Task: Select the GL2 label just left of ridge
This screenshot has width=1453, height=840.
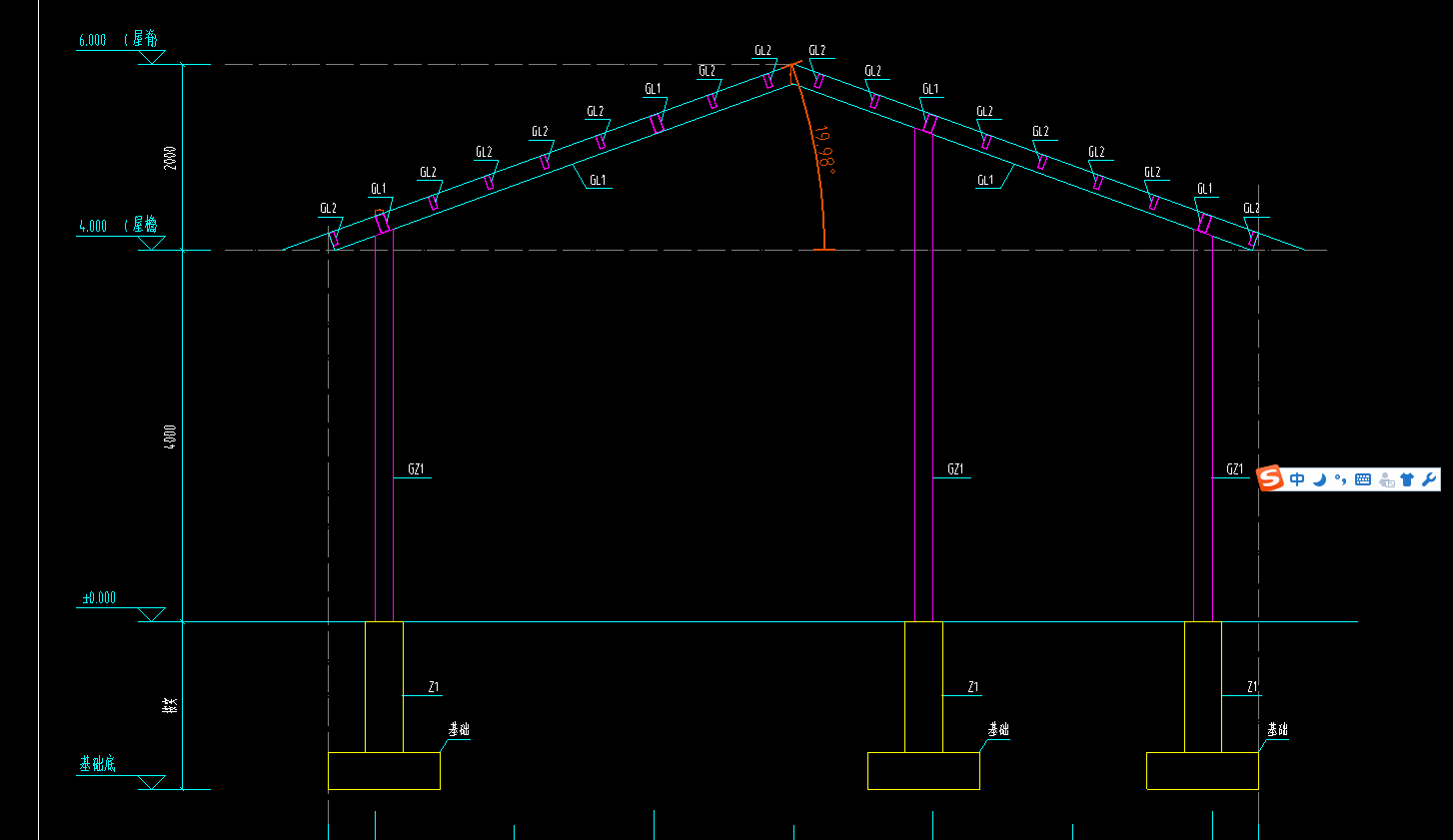Action: tap(762, 50)
